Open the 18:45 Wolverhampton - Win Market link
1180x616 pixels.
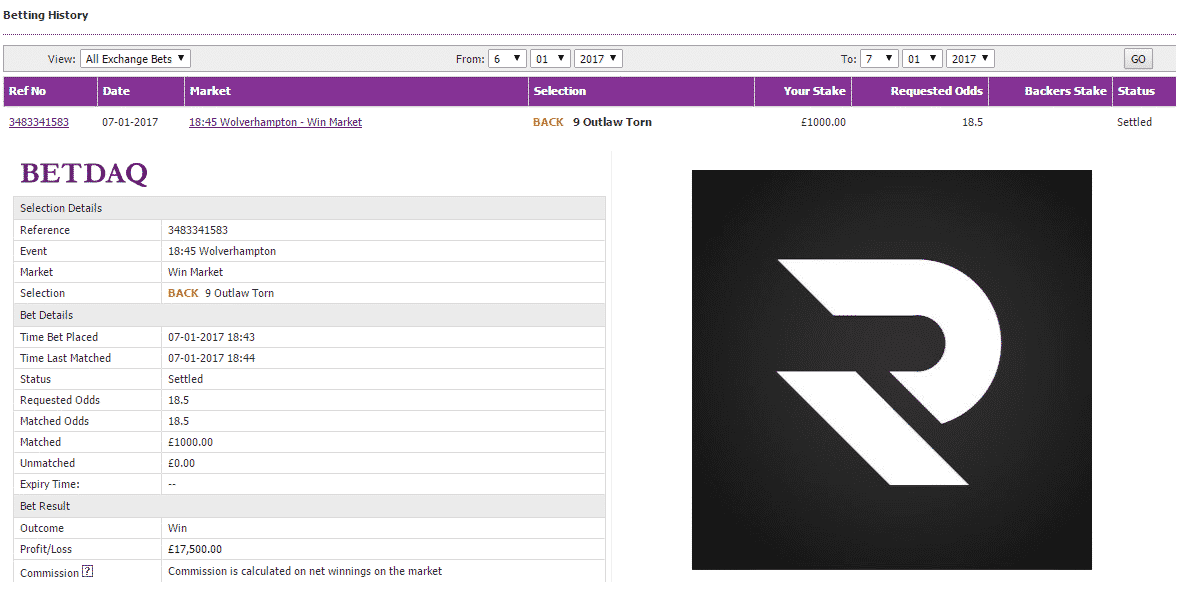(275, 122)
